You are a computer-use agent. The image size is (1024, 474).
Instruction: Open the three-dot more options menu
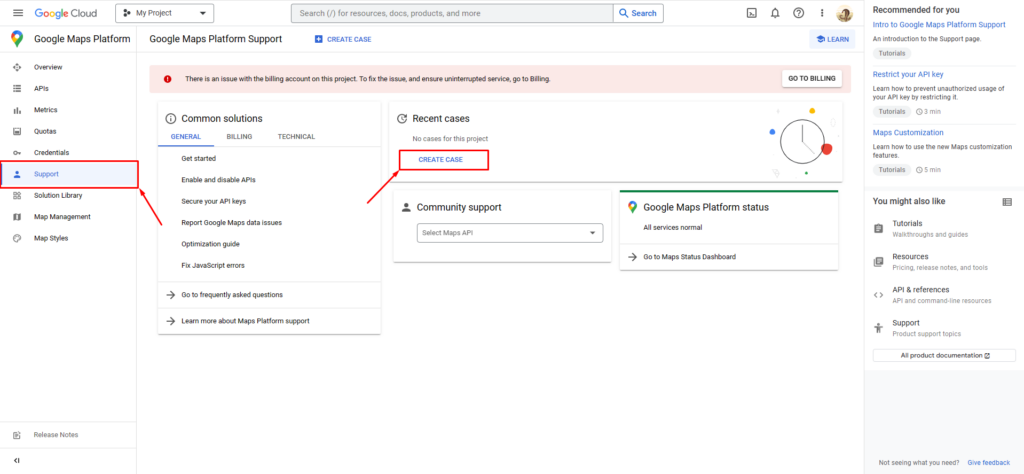[822, 13]
